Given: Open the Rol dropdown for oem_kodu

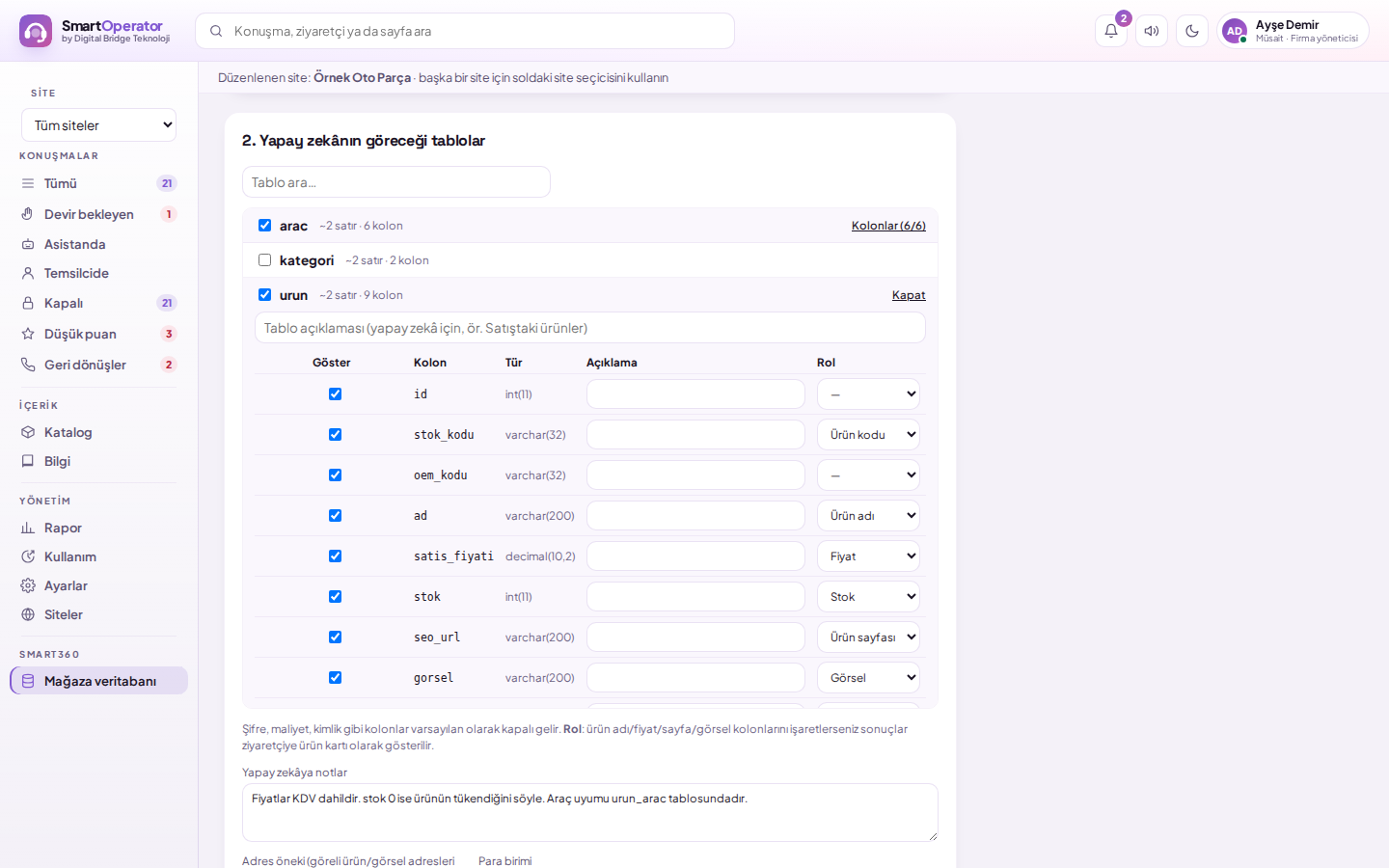Looking at the screenshot, I should point(868,475).
